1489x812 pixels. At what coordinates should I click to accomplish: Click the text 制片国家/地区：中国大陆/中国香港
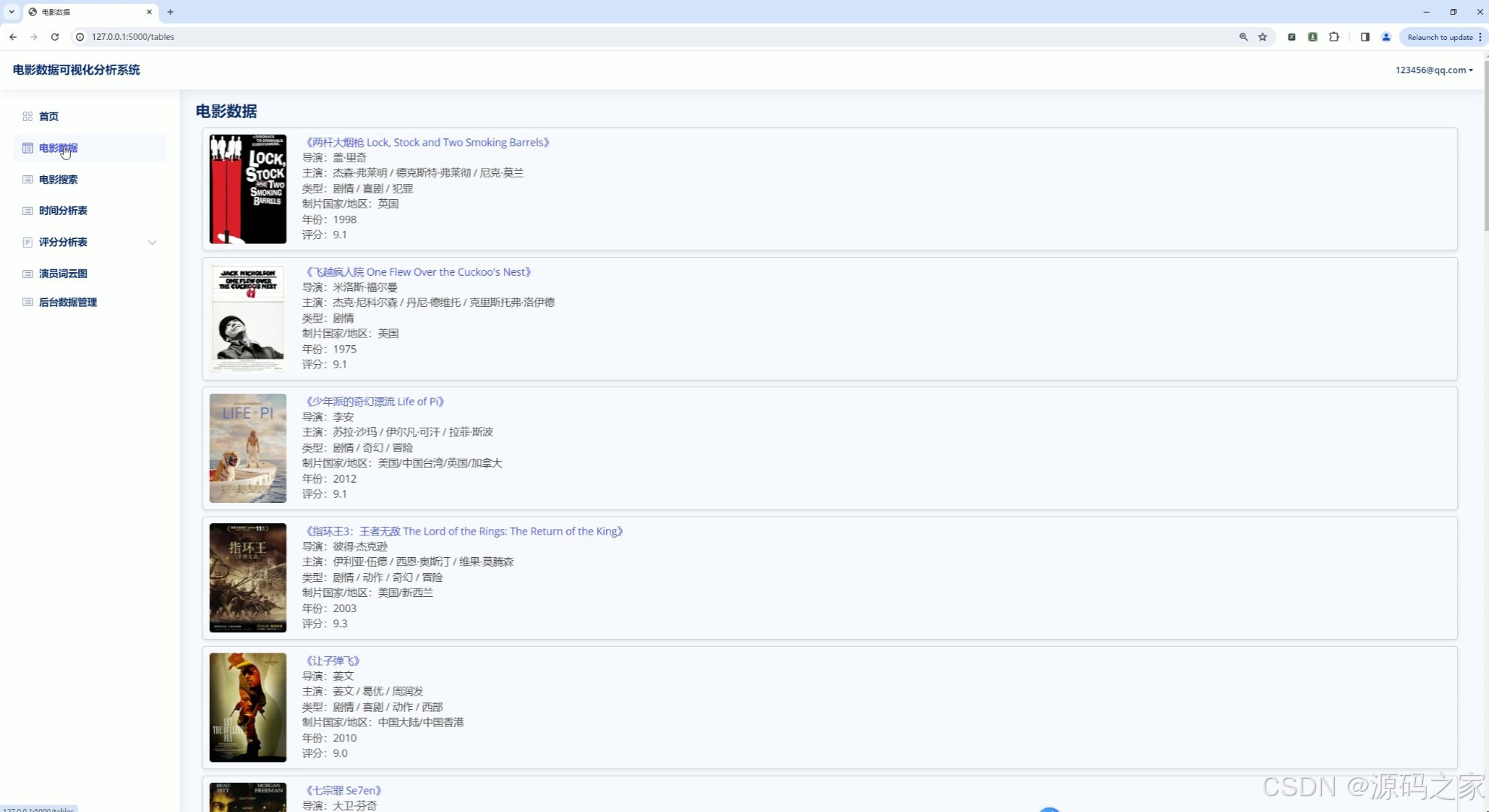tap(383, 723)
